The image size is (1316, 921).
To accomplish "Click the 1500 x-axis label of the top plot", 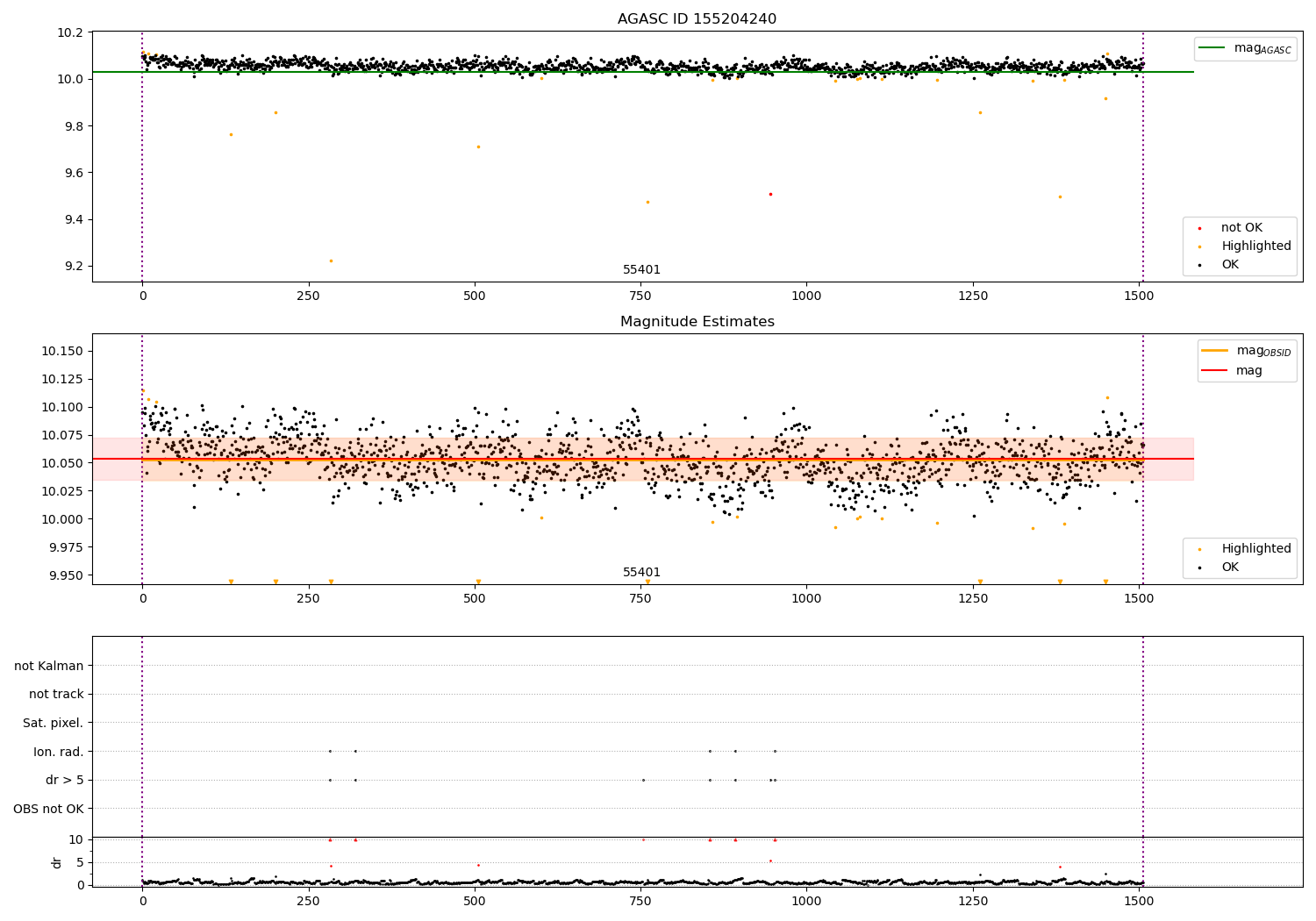I will pos(1139,296).
